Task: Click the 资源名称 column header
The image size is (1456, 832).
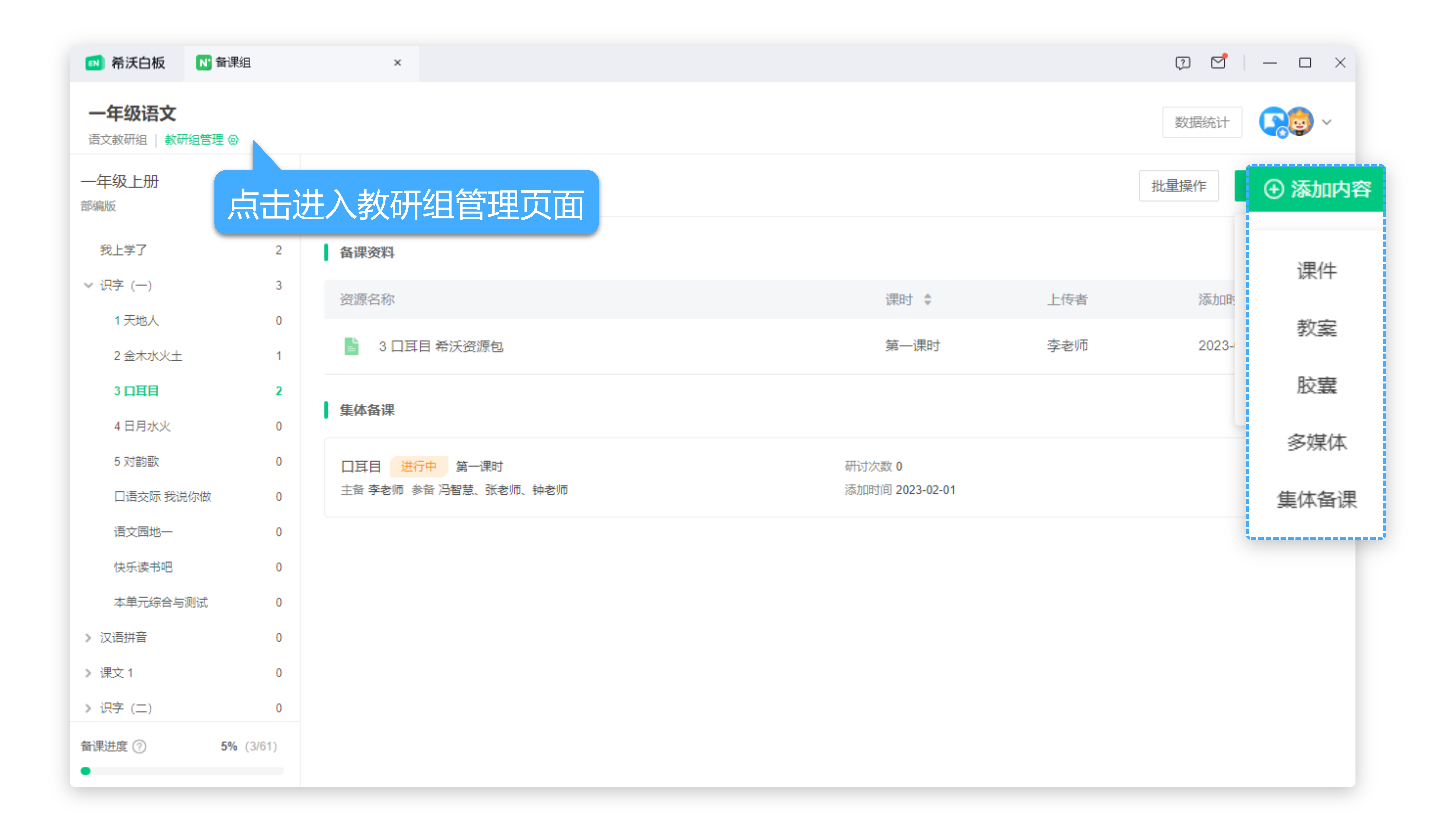Action: [x=367, y=300]
